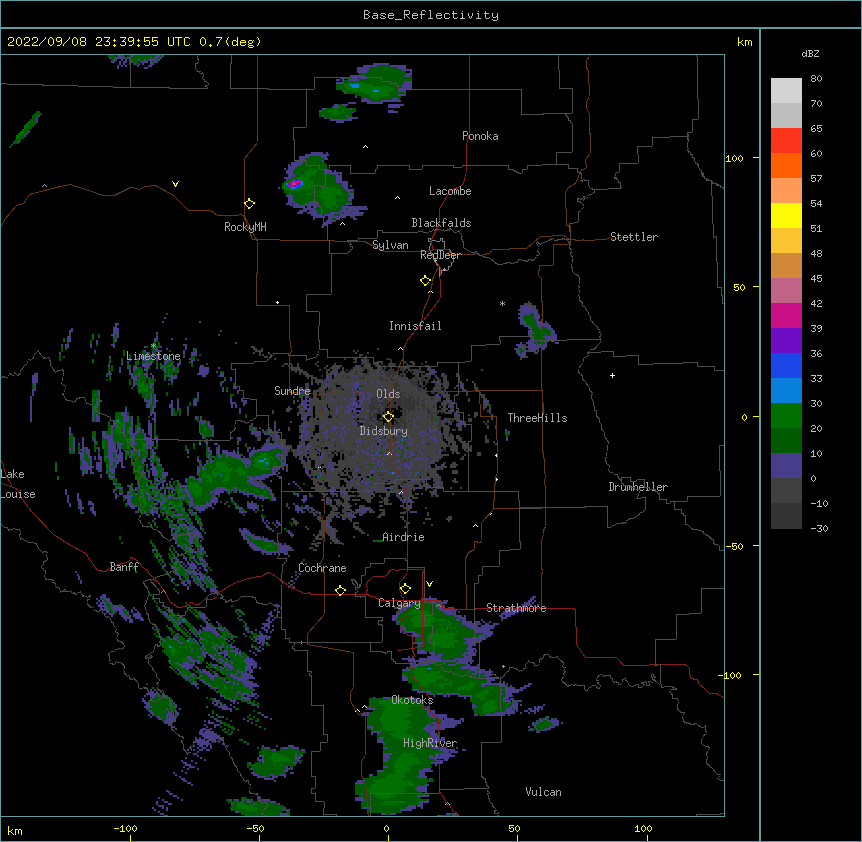This screenshot has width=862, height=842.
Task: Click the Sundre town label
Action: [x=292, y=391]
